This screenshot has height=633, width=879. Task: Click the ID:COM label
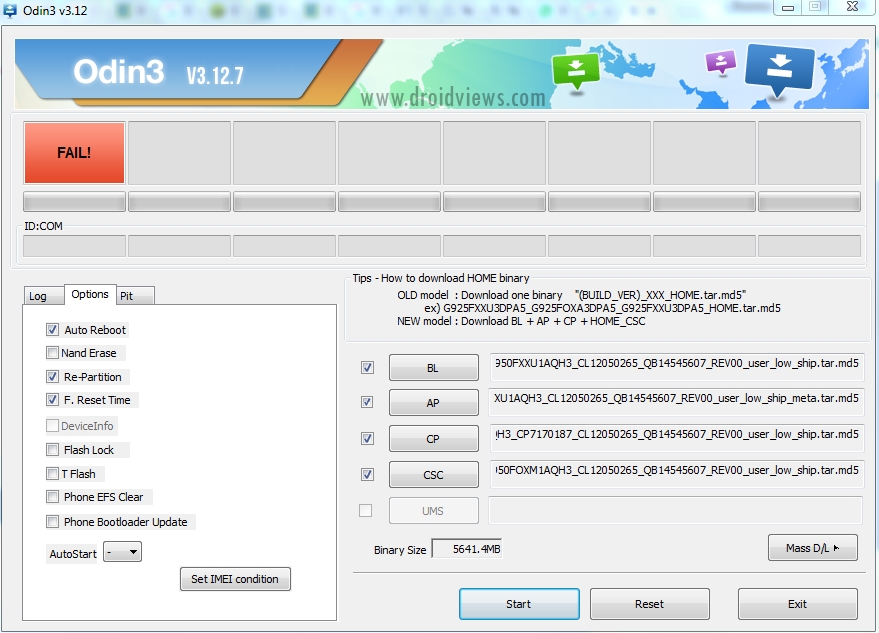click(43, 226)
